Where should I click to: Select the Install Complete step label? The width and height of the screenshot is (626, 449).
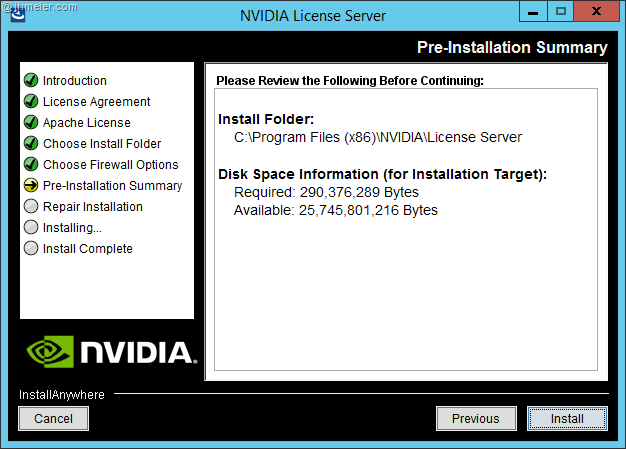(87, 249)
